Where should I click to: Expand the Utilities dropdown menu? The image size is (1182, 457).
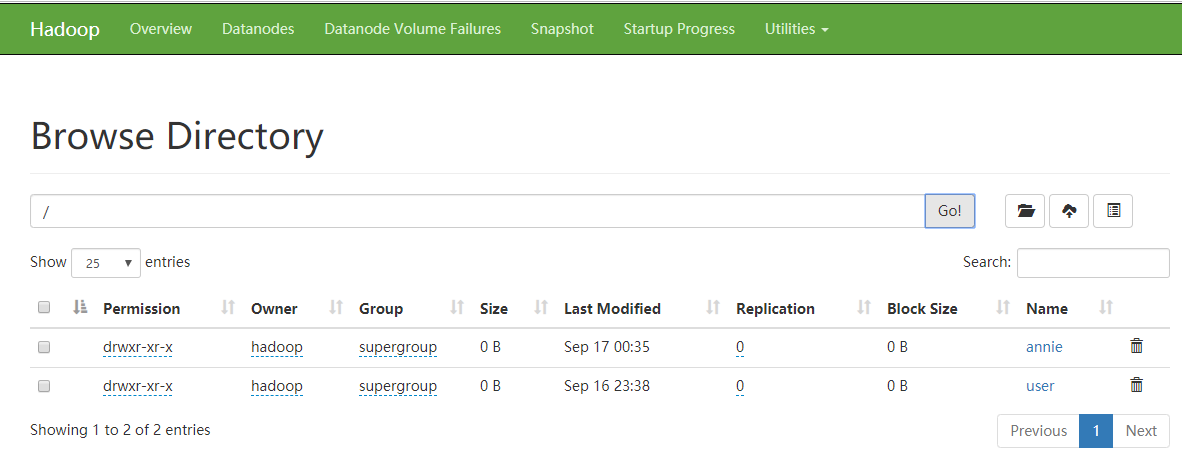tap(796, 29)
